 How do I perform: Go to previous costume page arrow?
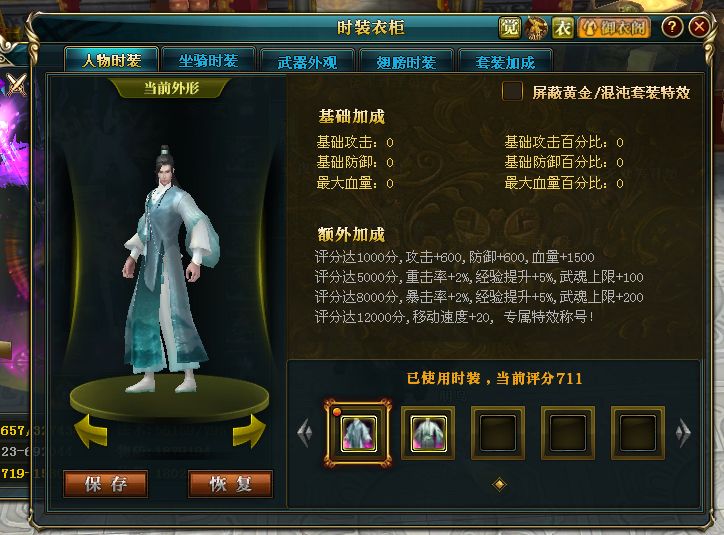click(x=305, y=433)
